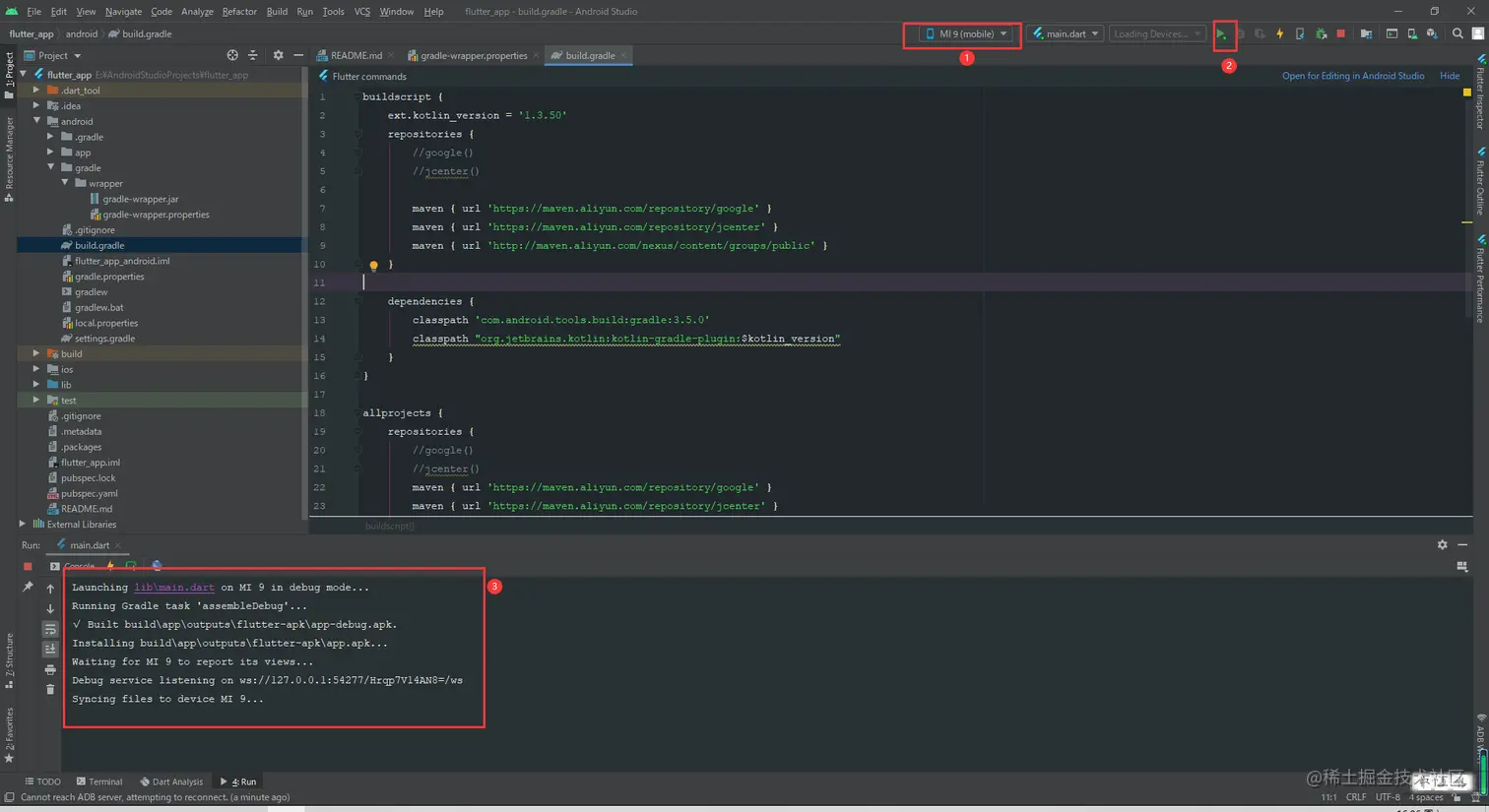
Task: Click the CRLF line separator in status bar
Action: point(1356,798)
